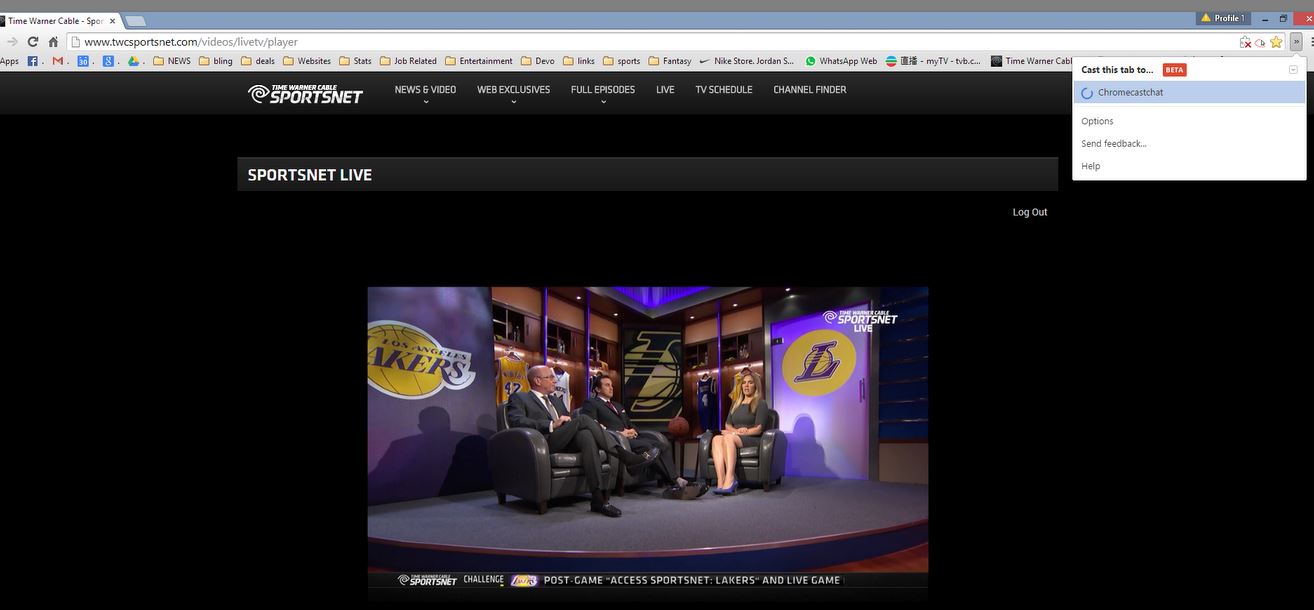This screenshot has width=1314, height=610.
Task: Open the Nike Store Jordan bookmark
Action: point(747,61)
